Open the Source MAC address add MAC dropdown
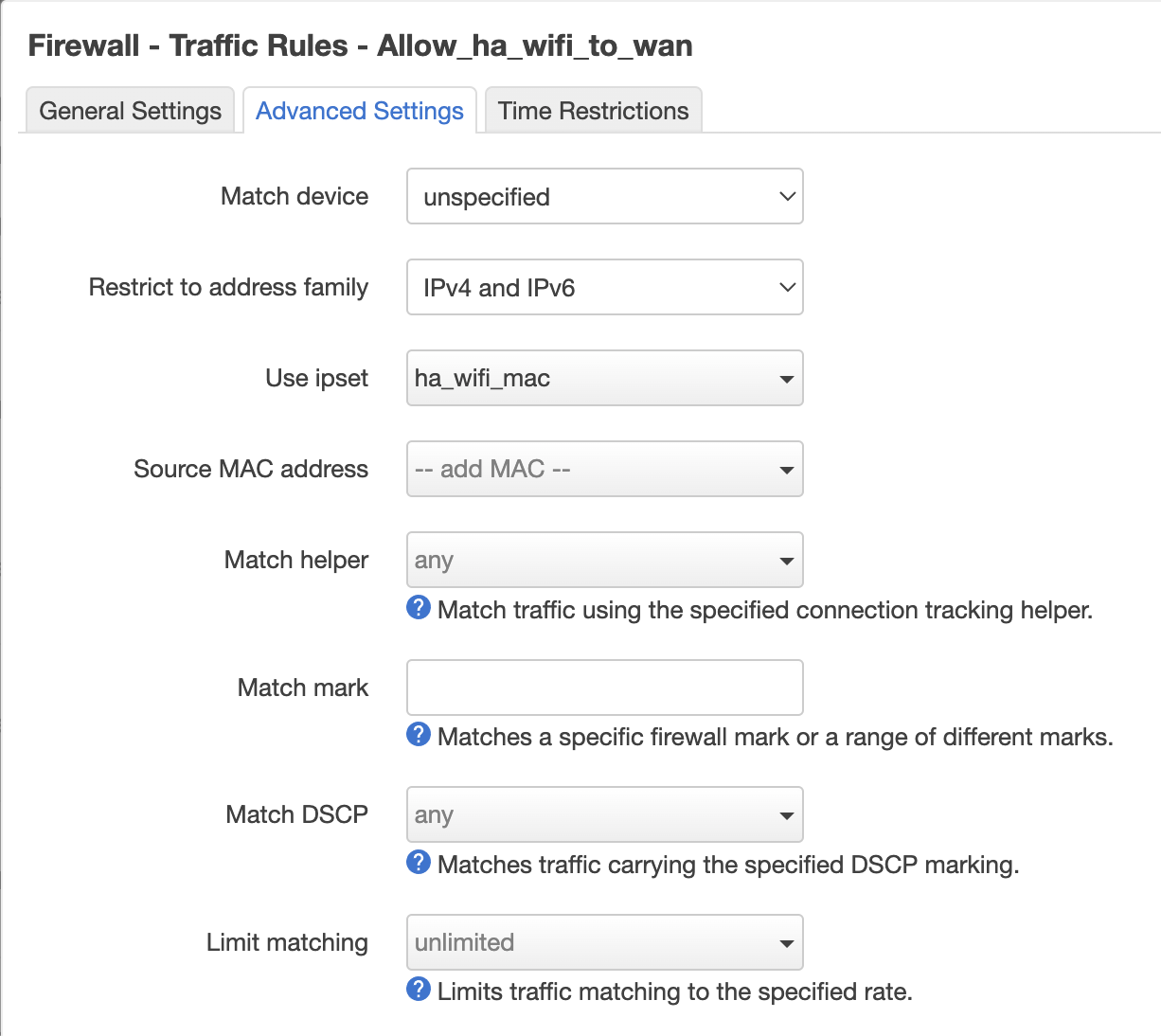 605,469
